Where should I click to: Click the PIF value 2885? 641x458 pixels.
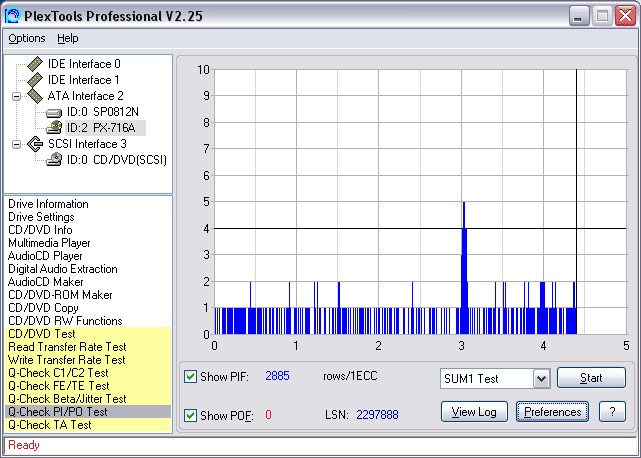[x=277, y=376]
